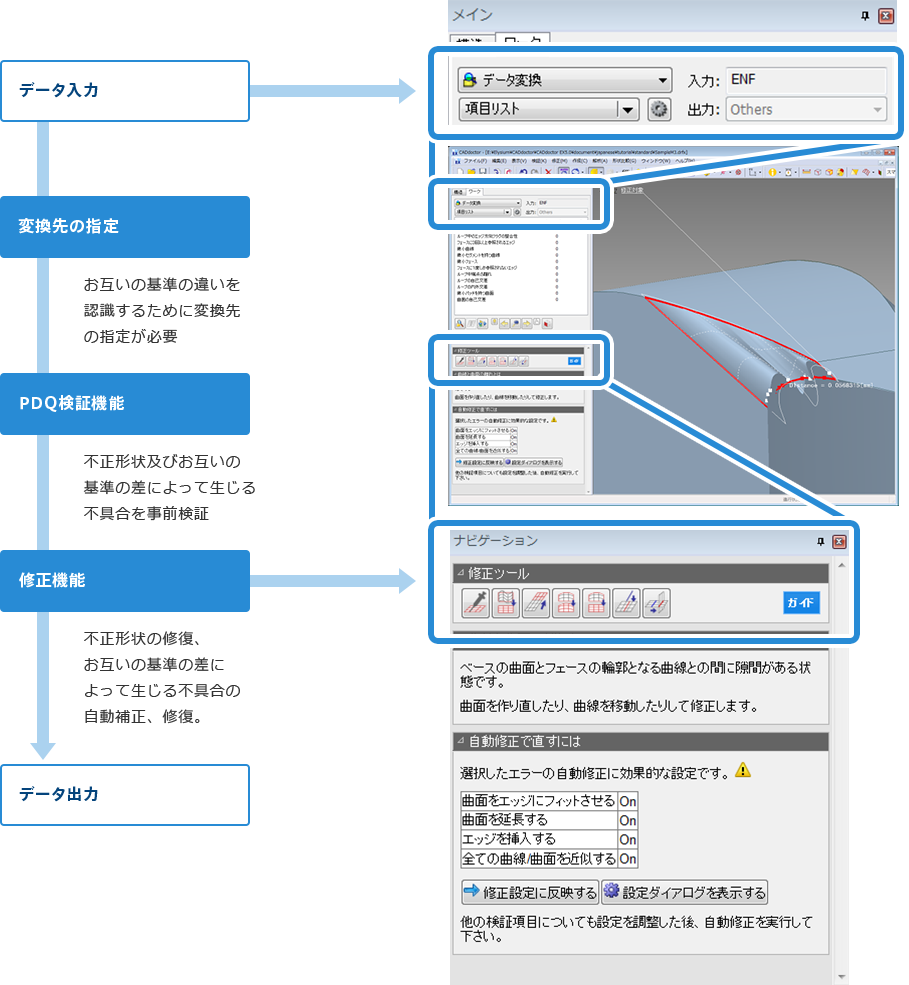Open the データ変換 dropdown

pyautogui.click(x=565, y=80)
